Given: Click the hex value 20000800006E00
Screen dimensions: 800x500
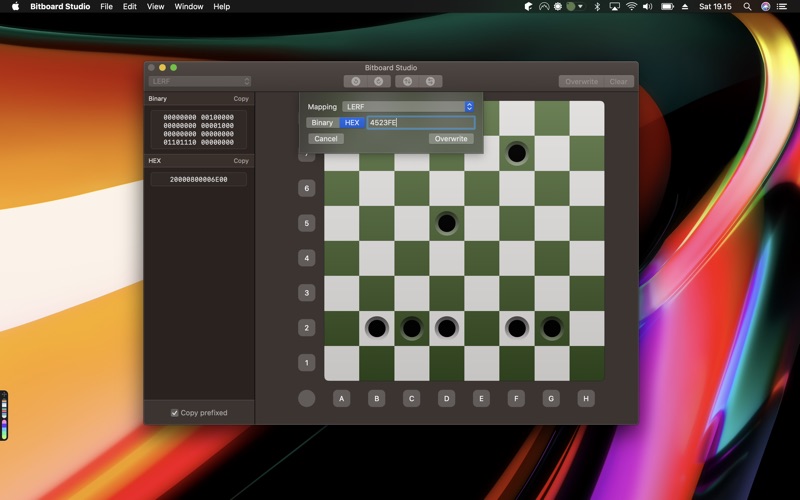Looking at the screenshot, I should pyautogui.click(x=198, y=180).
